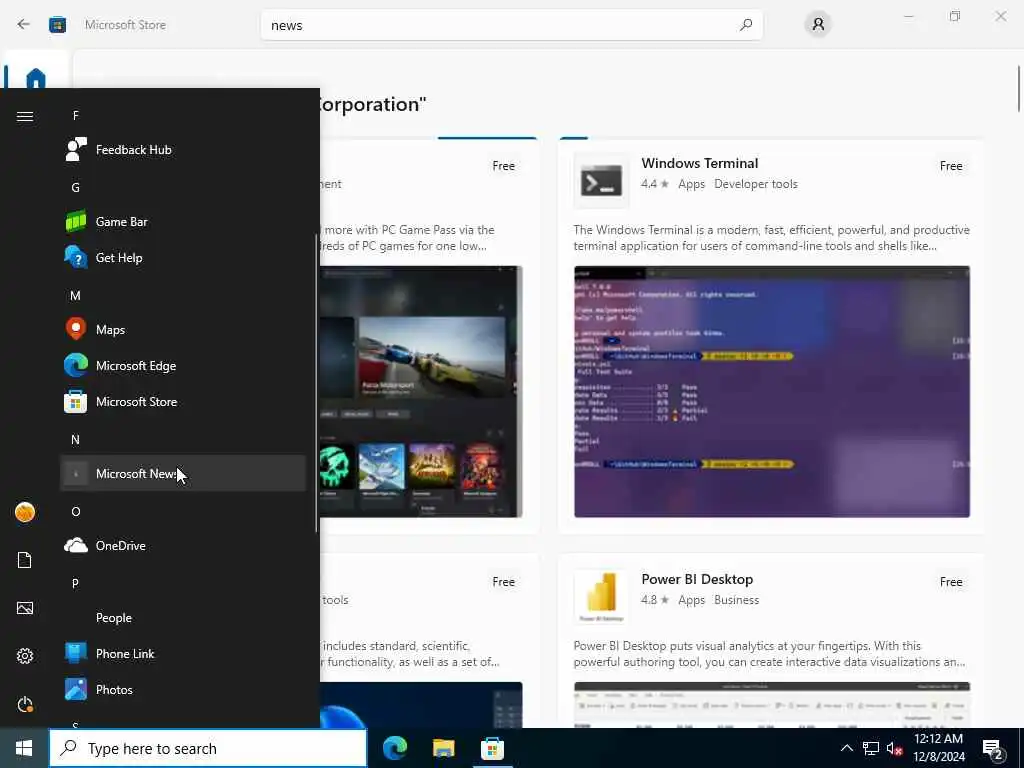Open Feedback Hub from Start menu
Viewport: 1024px width, 768px height.
tap(183, 150)
